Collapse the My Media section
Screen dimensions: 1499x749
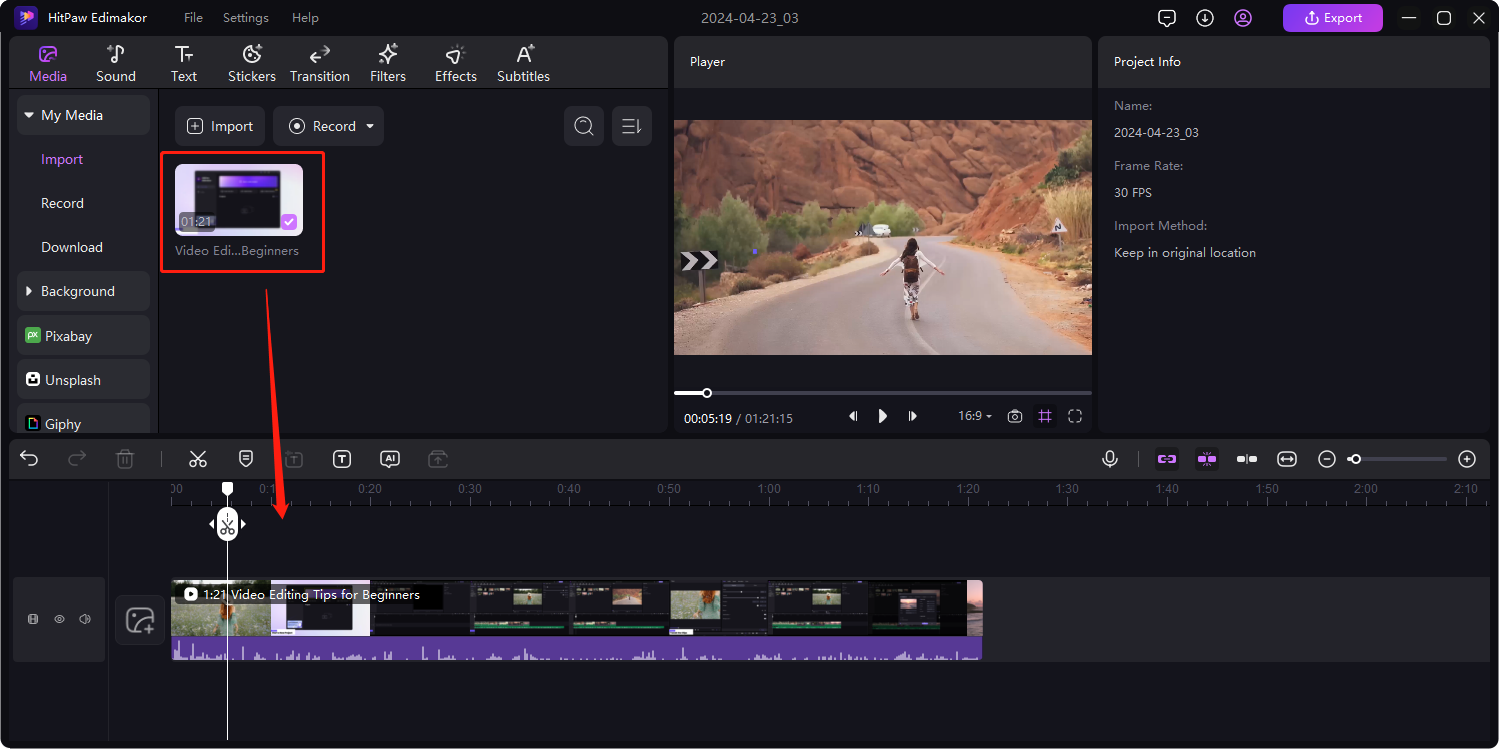[x=29, y=114]
